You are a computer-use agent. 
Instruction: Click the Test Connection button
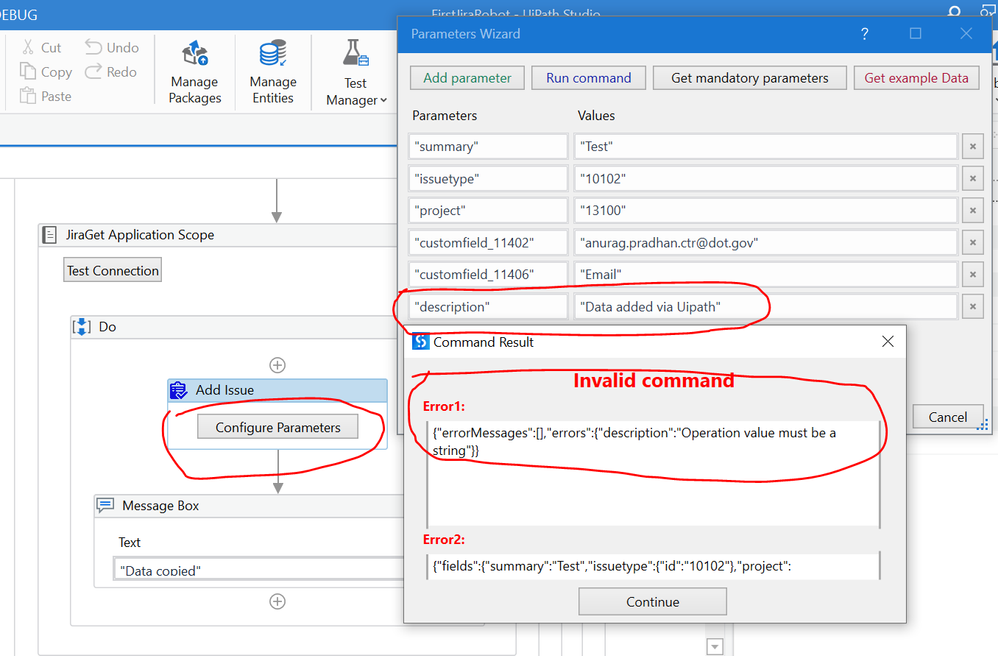point(113,270)
